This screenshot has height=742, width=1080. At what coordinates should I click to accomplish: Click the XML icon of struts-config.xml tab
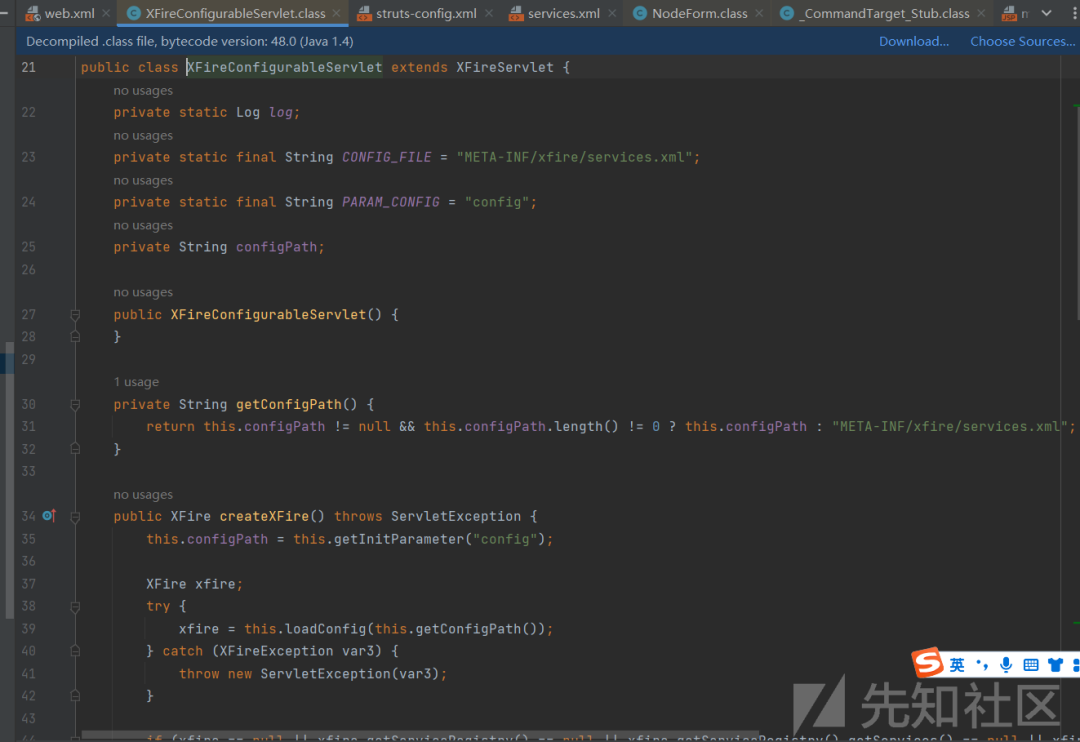[x=364, y=13]
